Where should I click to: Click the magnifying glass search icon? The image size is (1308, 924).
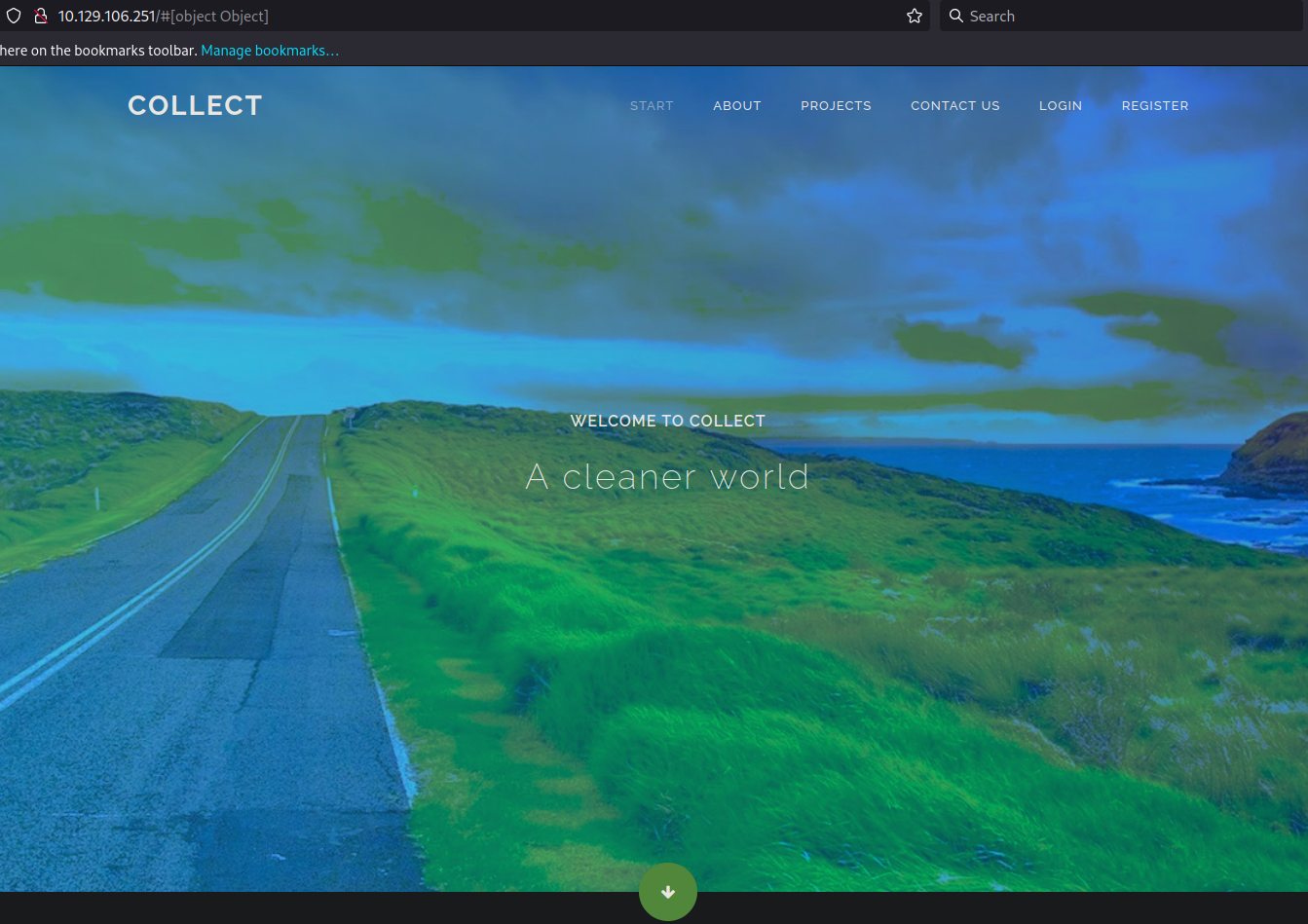tap(956, 17)
